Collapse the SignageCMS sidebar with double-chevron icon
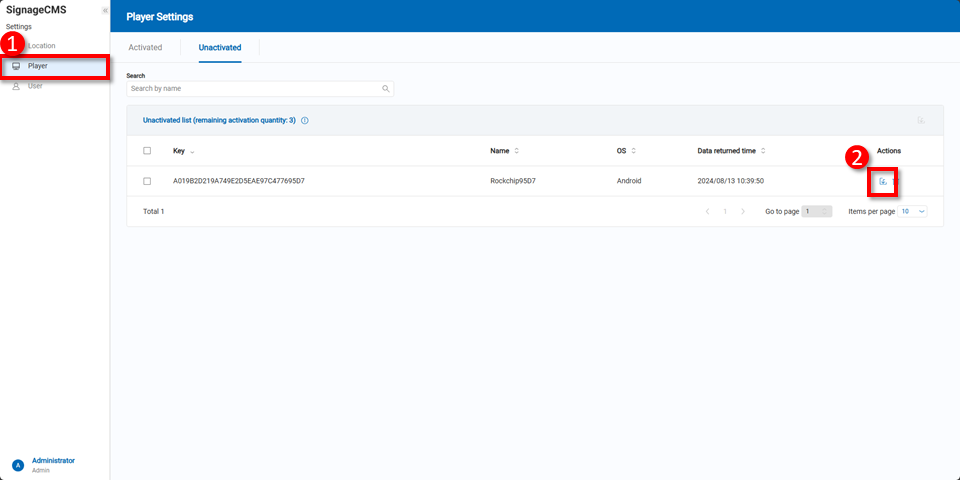The image size is (960, 480). point(105,10)
